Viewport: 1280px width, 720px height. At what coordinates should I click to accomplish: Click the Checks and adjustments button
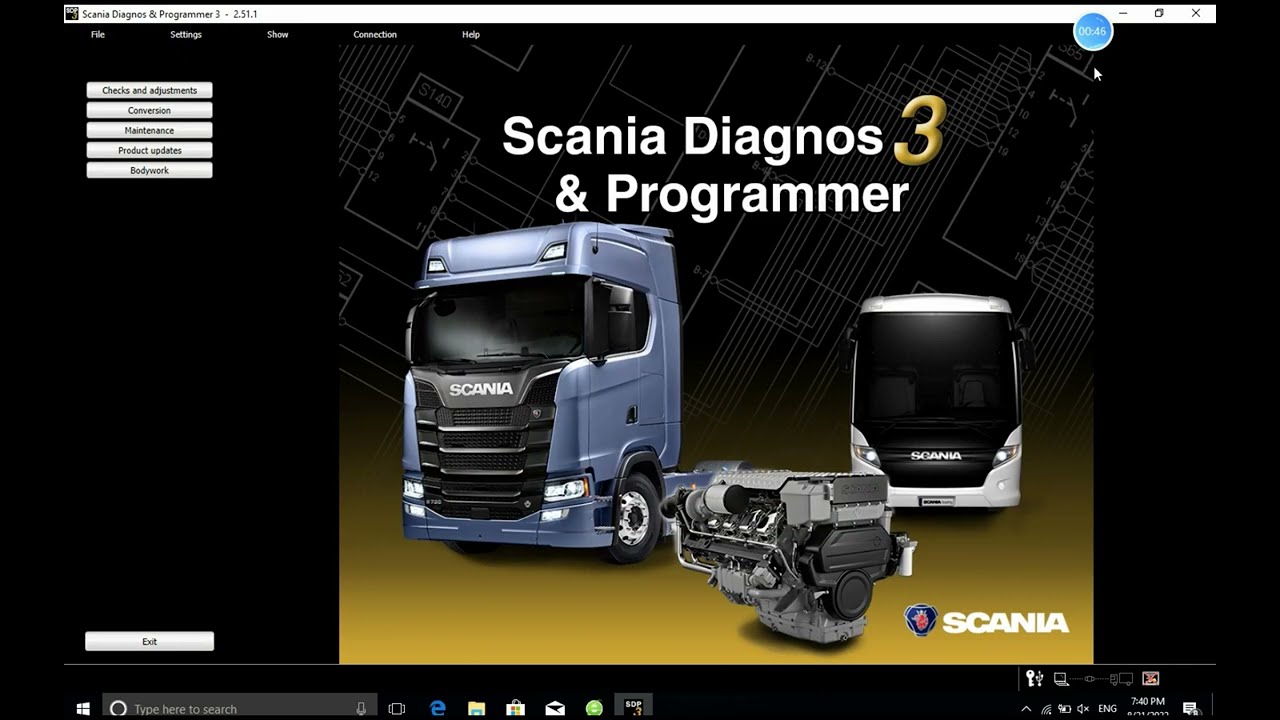[149, 90]
